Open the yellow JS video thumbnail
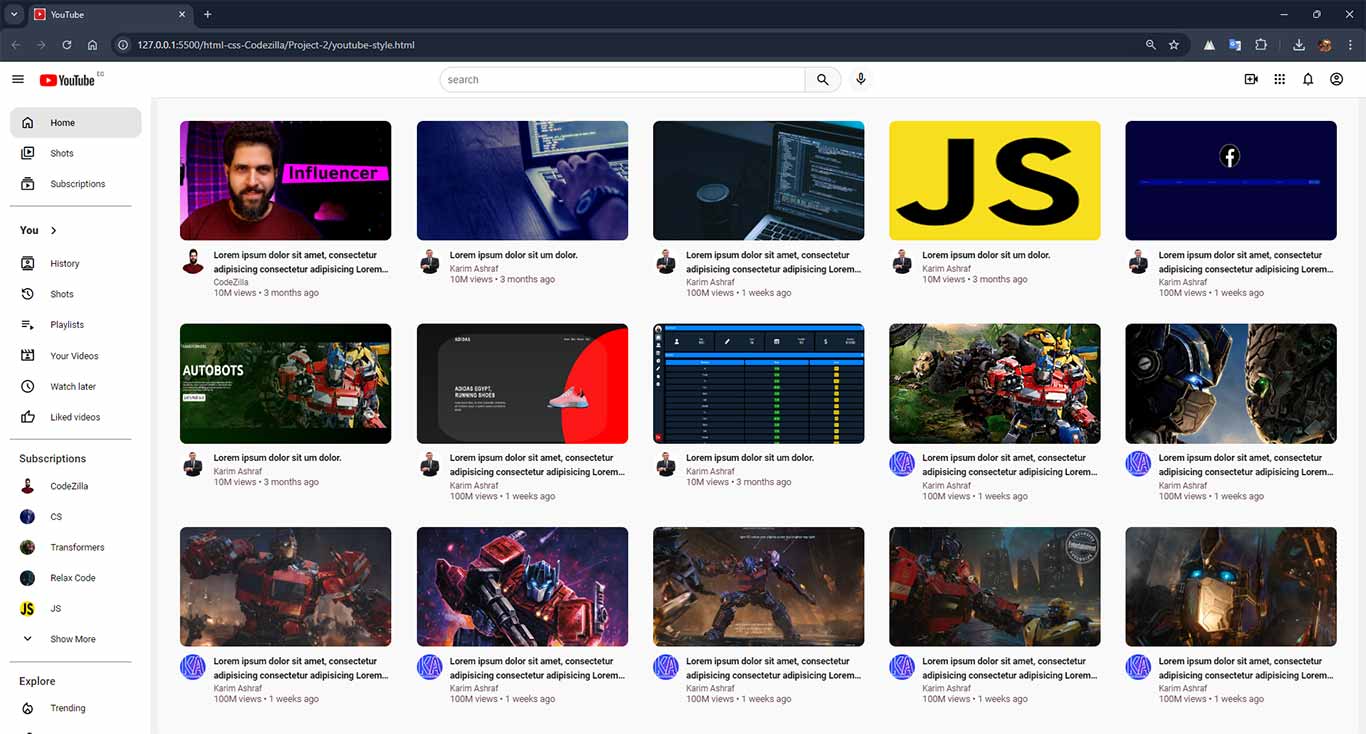 [x=994, y=181]
